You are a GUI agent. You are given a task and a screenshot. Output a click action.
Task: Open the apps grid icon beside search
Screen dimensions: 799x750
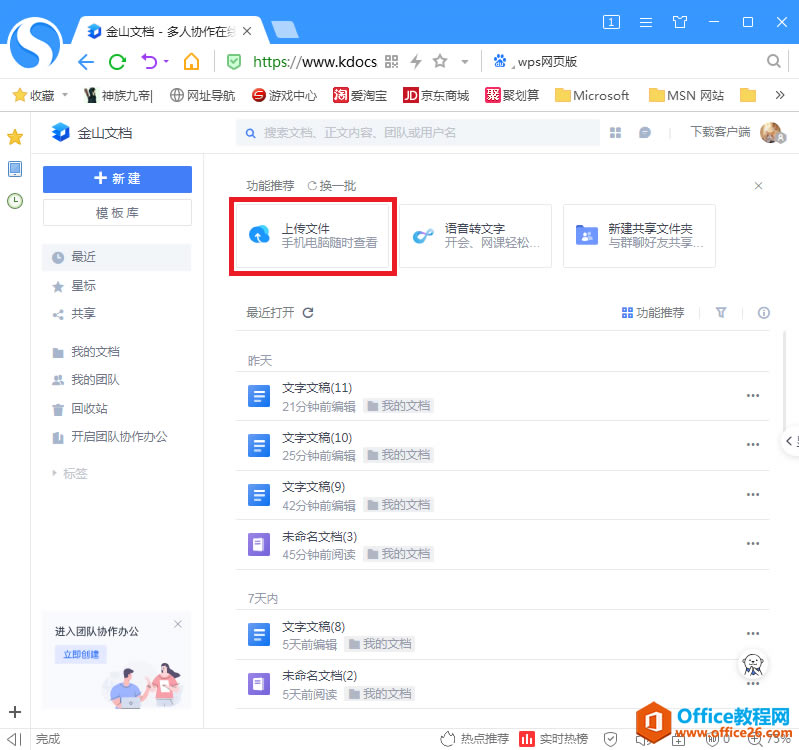(x=616, y=133)
